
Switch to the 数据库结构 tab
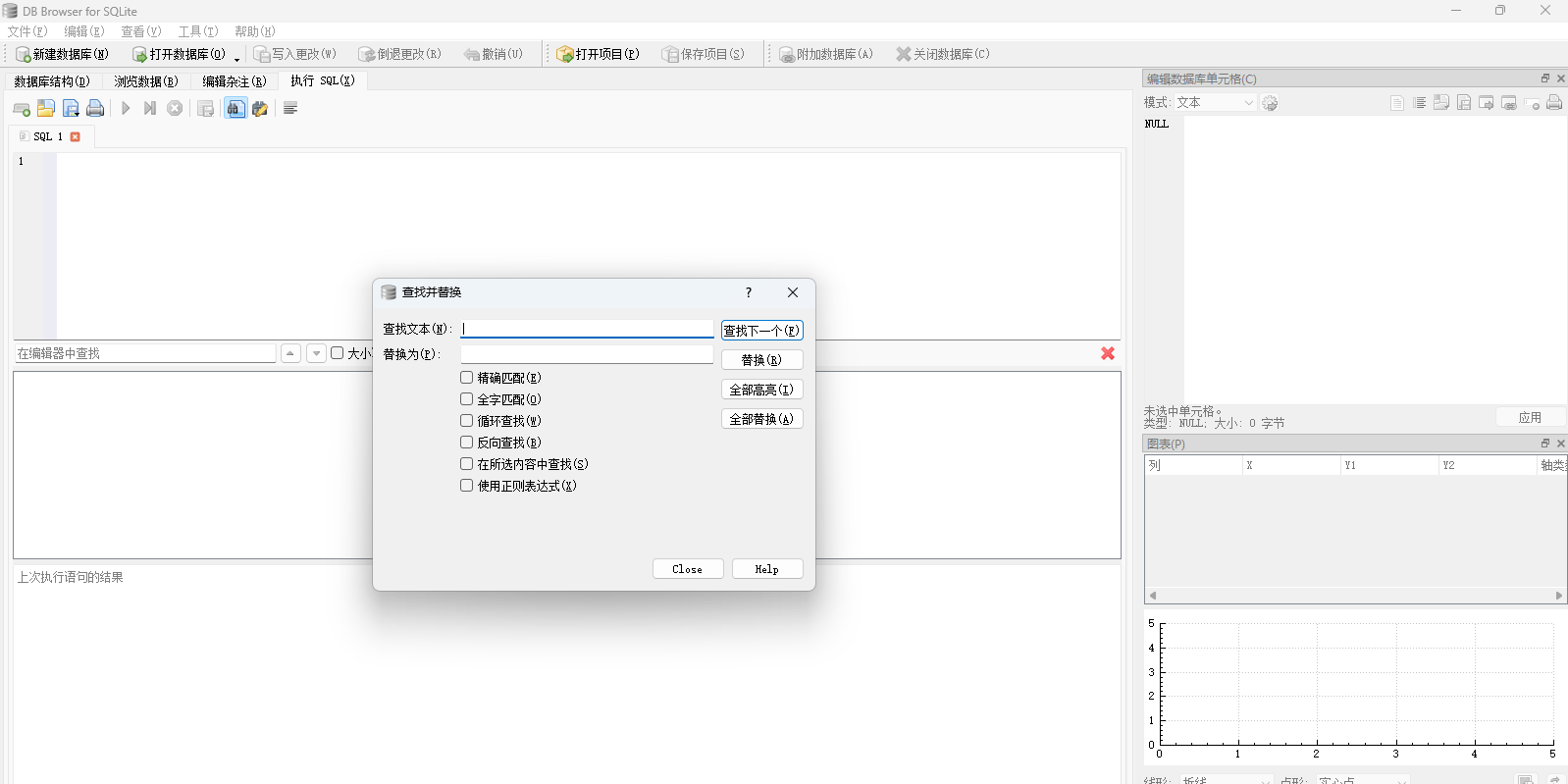click(x=52, y=81)
